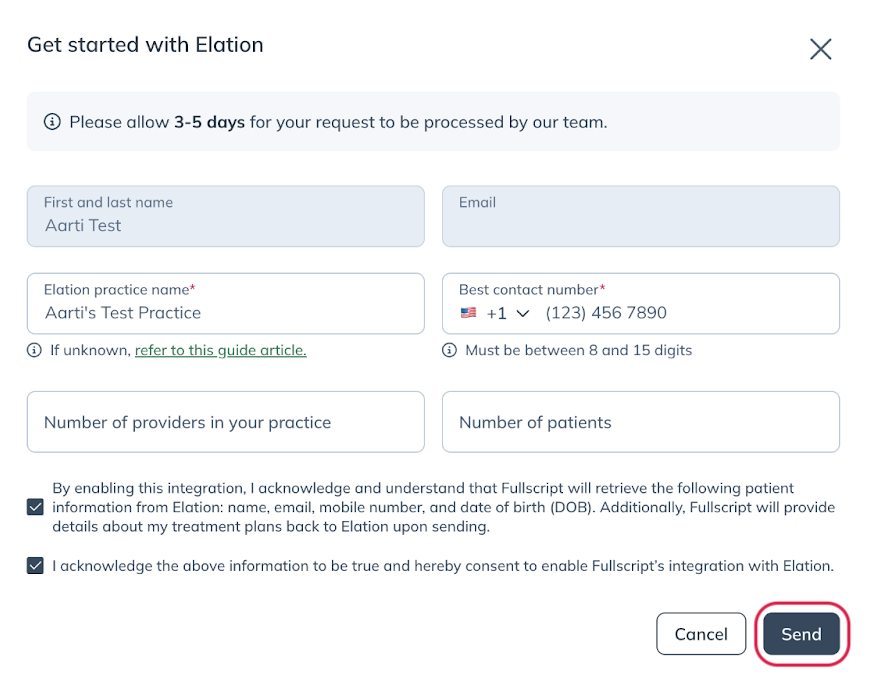Select the Email field
Viewport: 869px width, 685px height.
pyautogui.click(x=641, y=216)
